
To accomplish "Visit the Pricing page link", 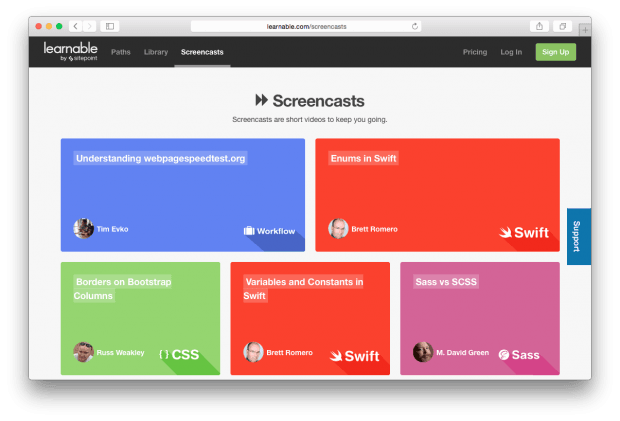I will pyautogui.click(x=475, y=51).
